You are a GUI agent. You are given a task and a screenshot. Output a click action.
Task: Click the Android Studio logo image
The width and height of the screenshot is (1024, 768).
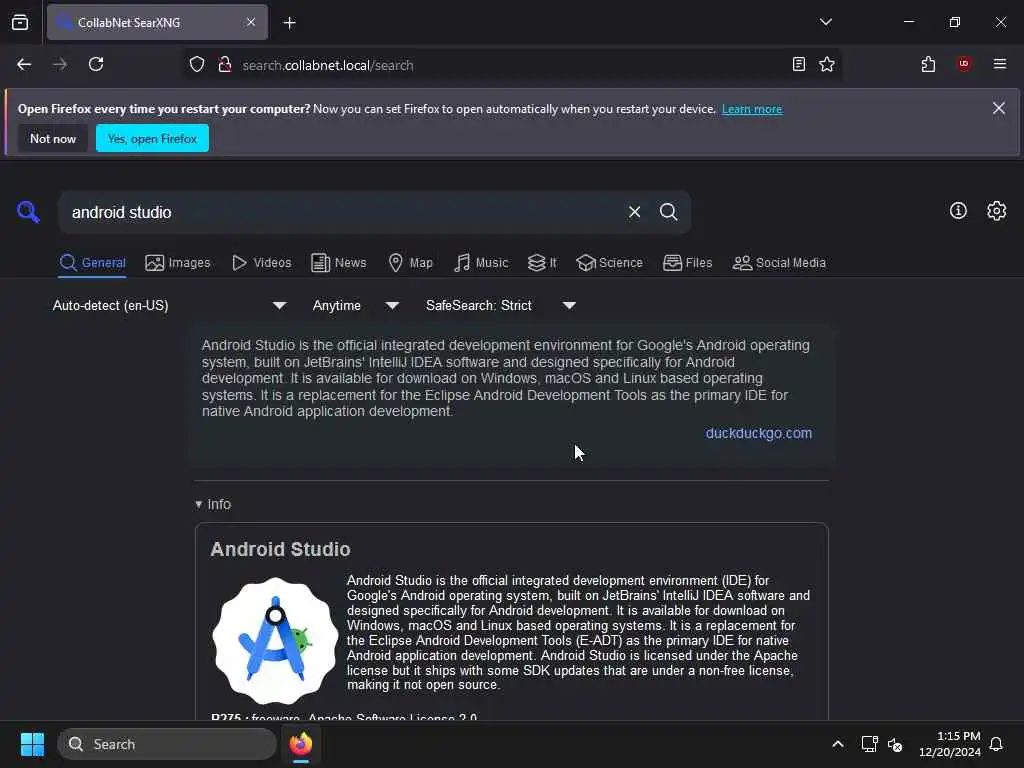coord(276,641)
